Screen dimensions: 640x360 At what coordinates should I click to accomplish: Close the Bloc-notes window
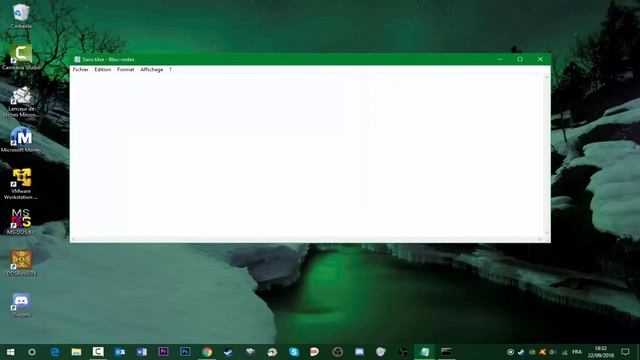pyautogui.click(x=540, y=60)
